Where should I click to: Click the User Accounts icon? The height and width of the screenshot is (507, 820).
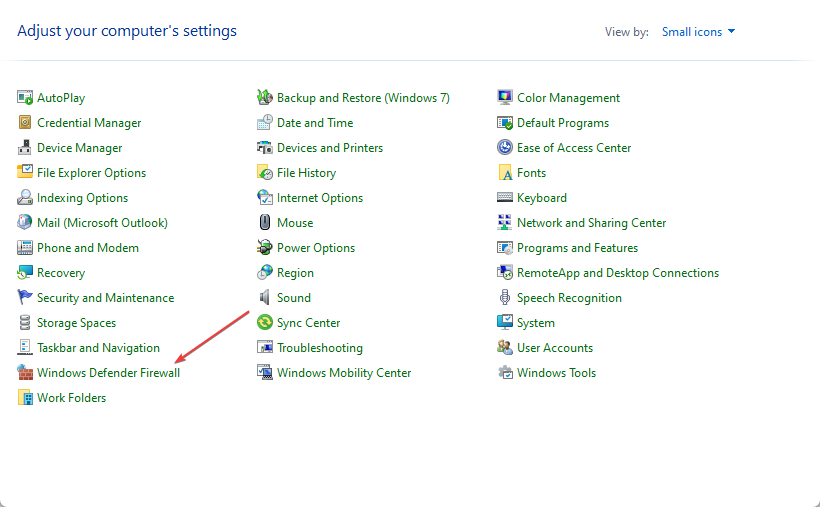pyautogui.click(x=505, y=347)
